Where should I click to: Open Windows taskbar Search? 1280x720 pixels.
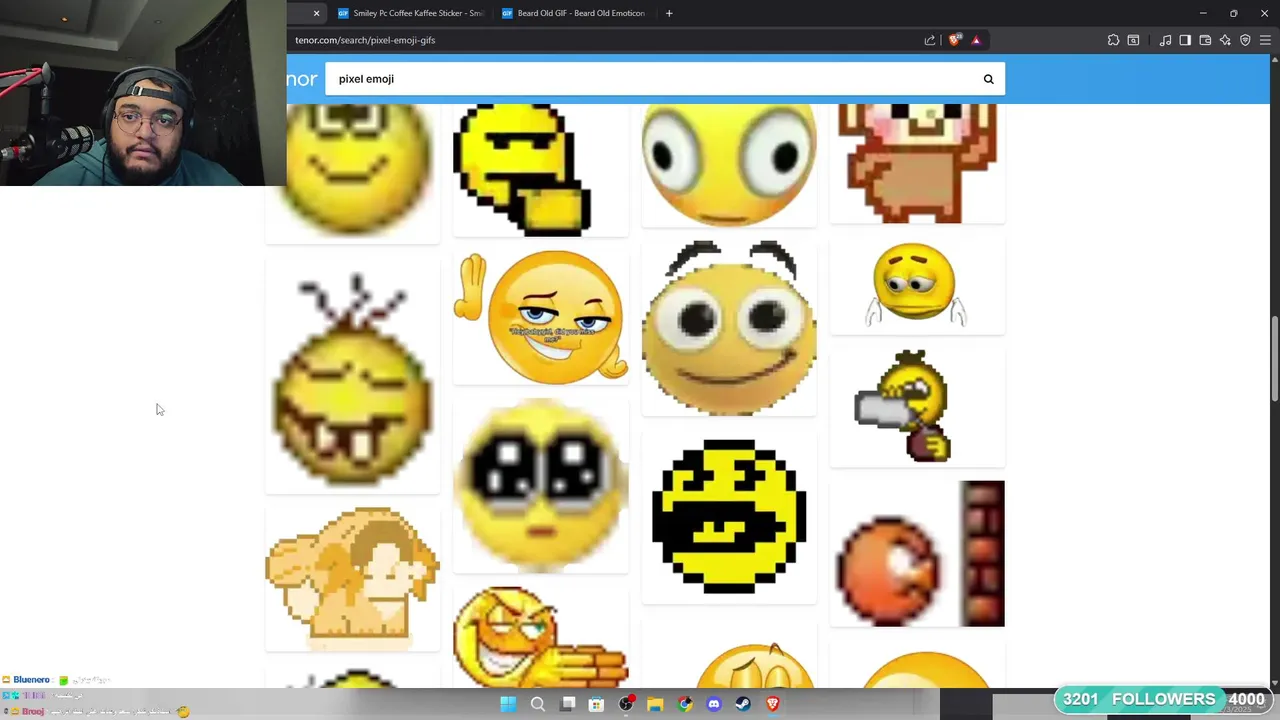(537, 704)
